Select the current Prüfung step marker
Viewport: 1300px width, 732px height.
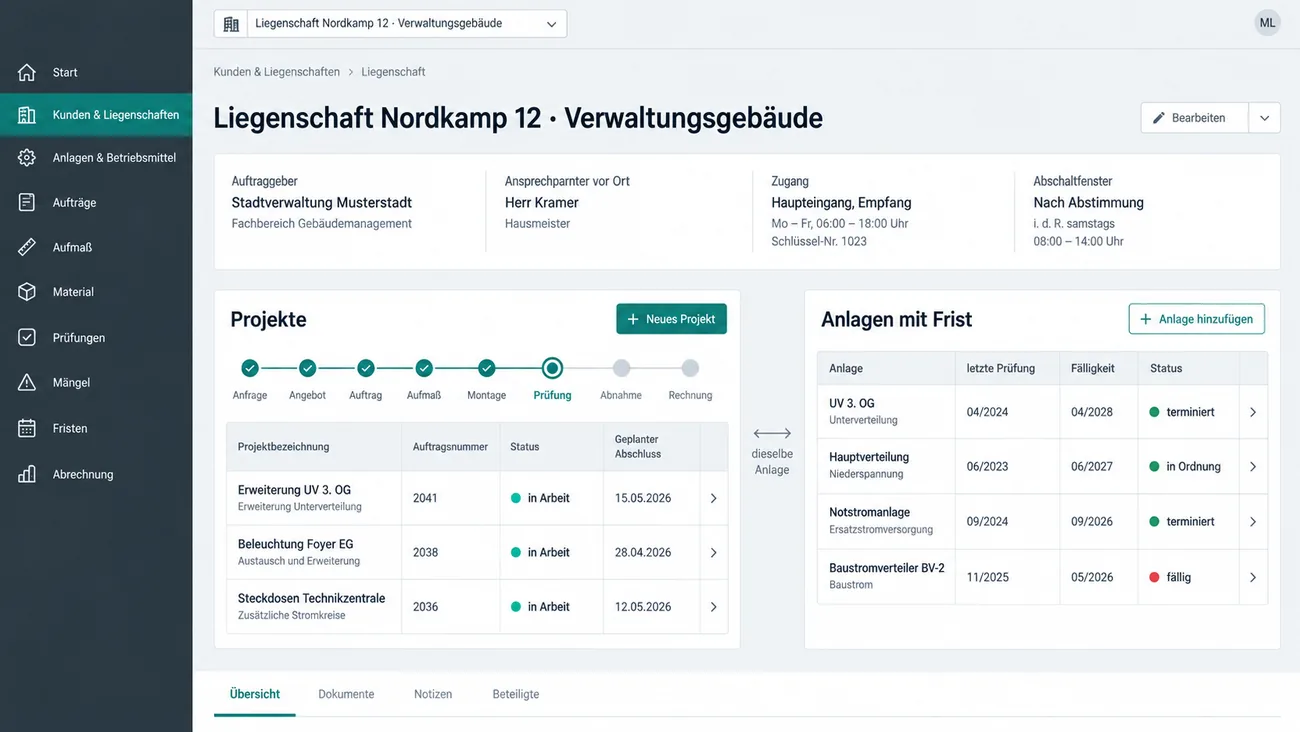coord(553,368)
